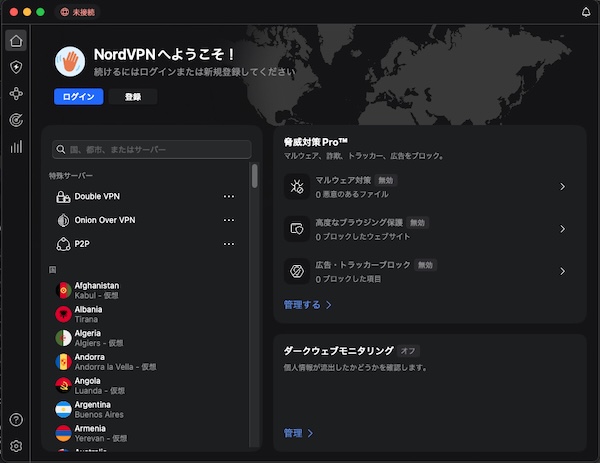Screen dimensions: 600x463
Task: Select Andorra la Vella server row
Action: tap(145, 362)
